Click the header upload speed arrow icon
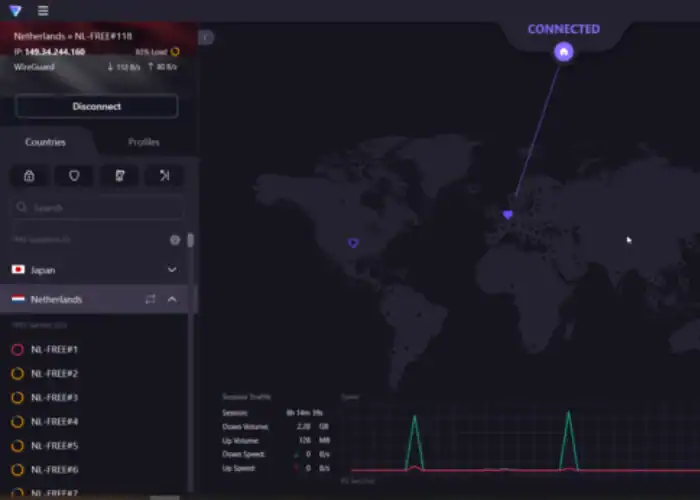 (x=150, y=67)
